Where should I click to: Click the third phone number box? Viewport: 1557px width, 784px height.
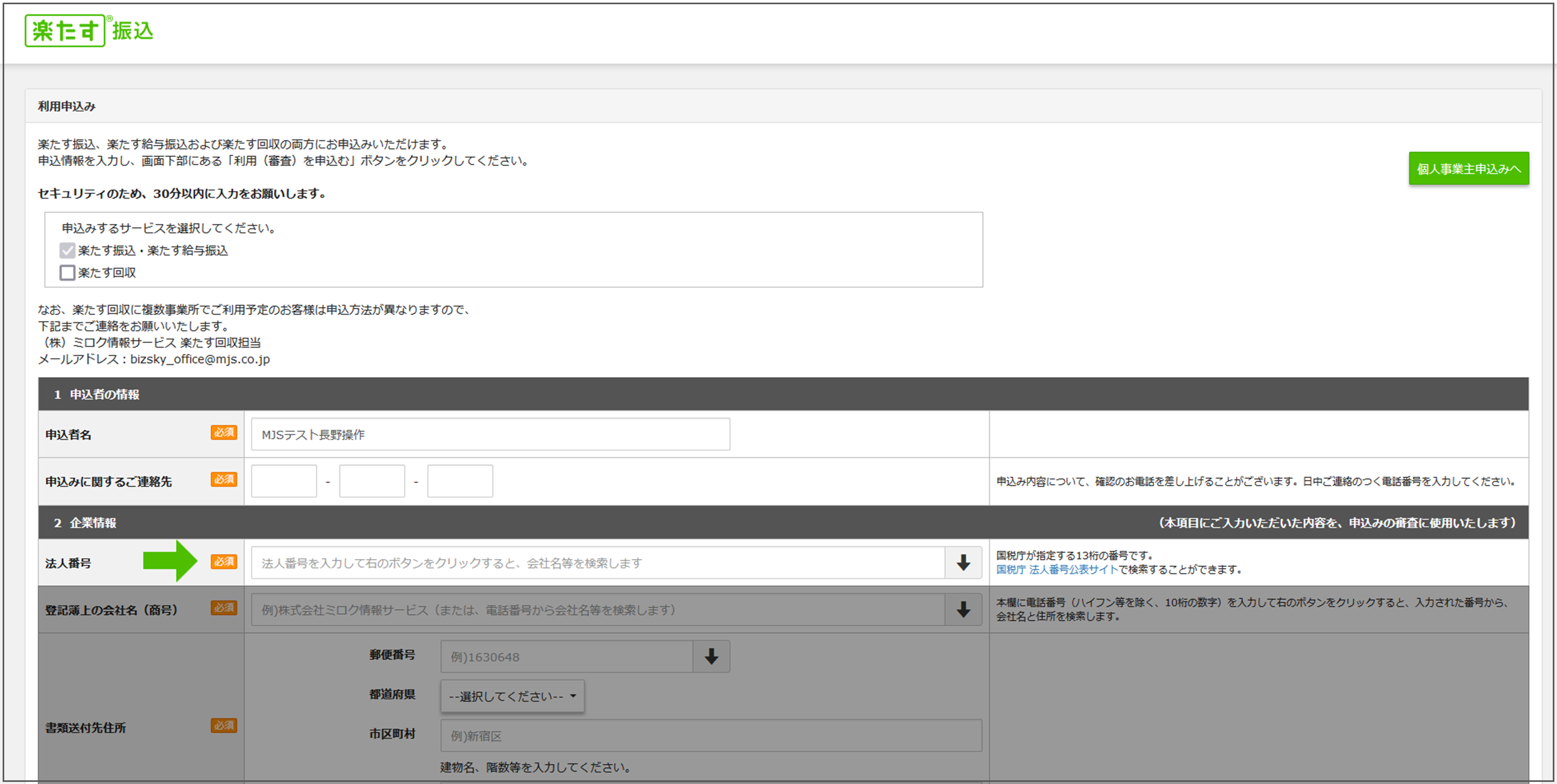coord(460,481)
